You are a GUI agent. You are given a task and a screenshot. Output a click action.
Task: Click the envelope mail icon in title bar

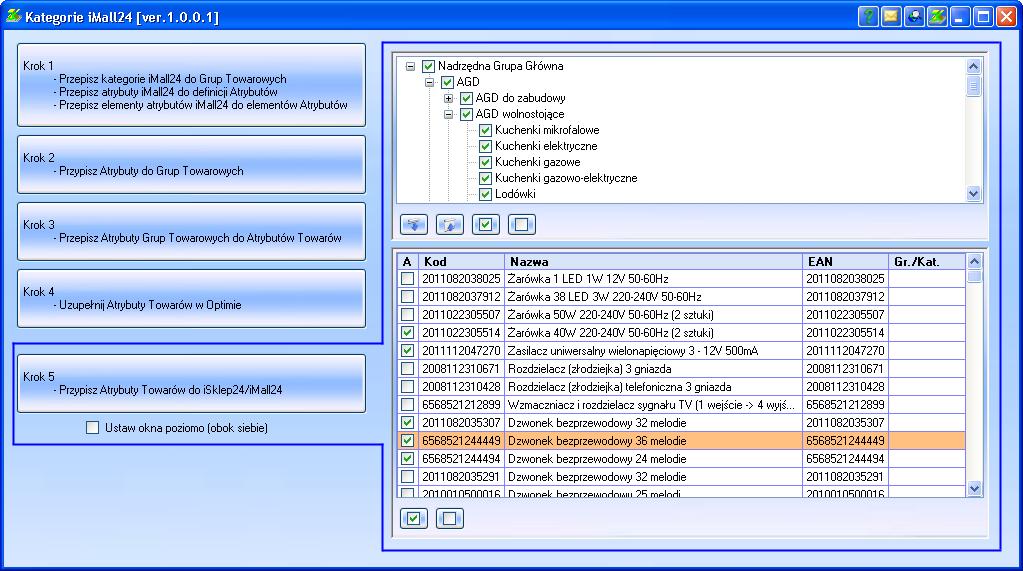click(890, 17)
